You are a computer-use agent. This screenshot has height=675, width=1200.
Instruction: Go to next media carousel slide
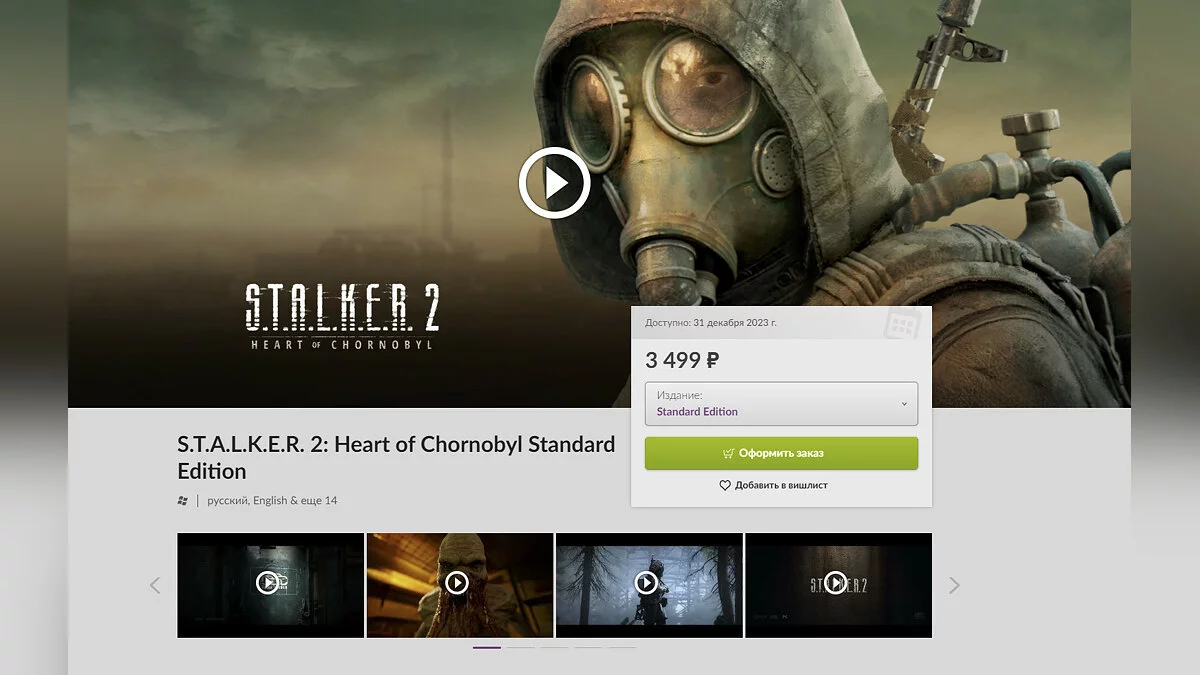954,585
